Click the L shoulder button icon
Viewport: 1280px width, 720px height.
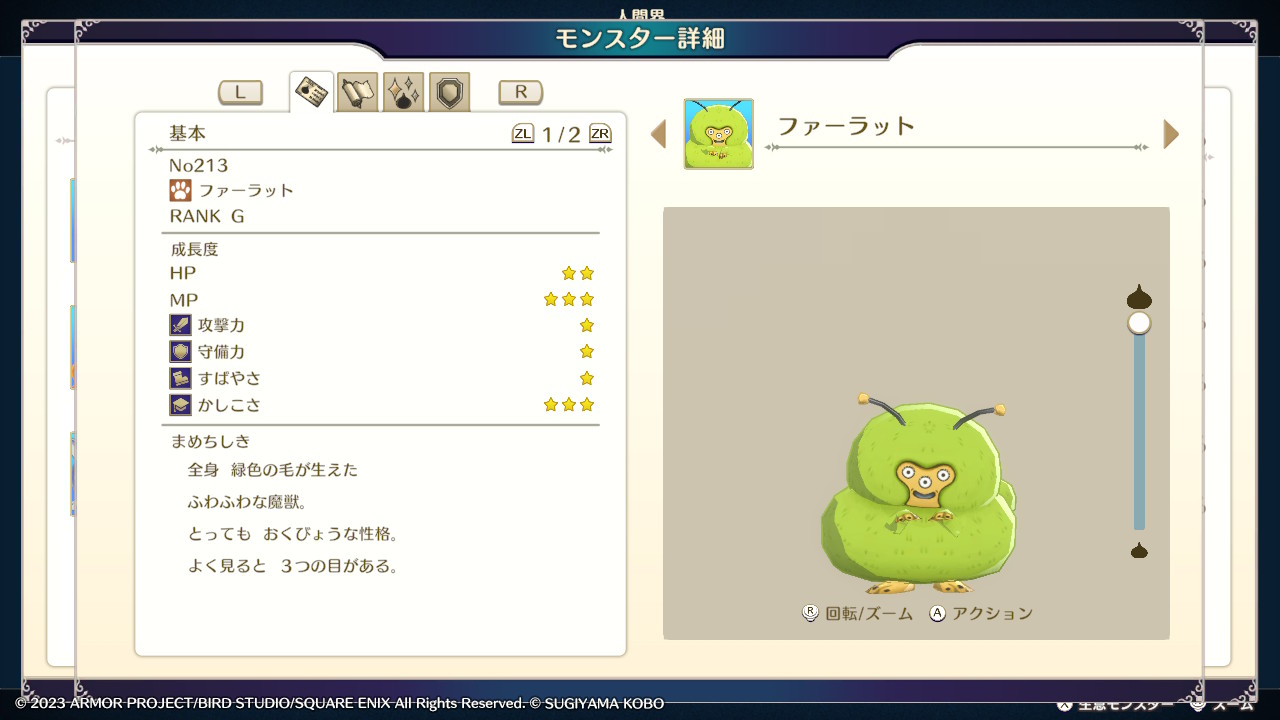pos(240,92)
